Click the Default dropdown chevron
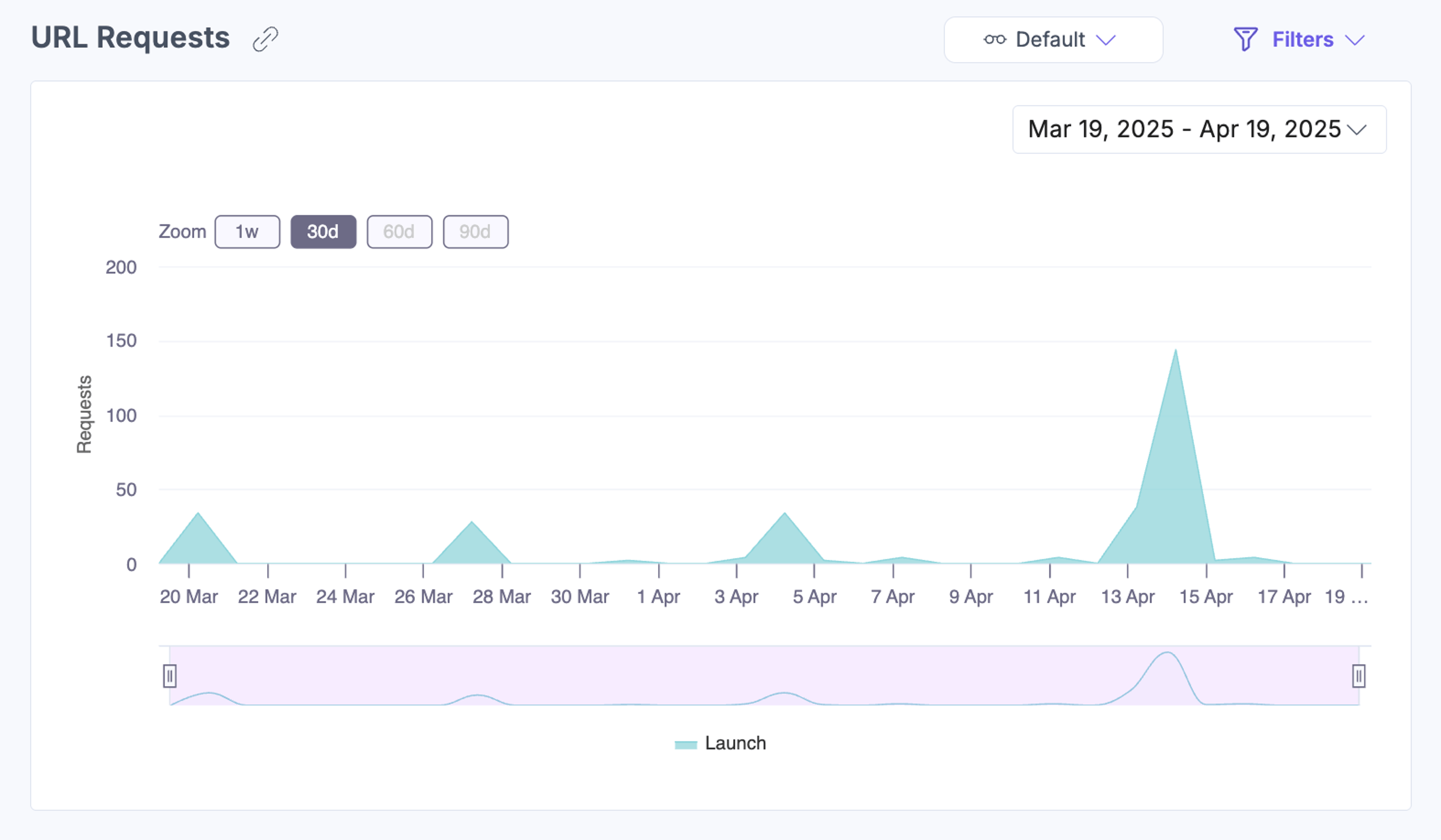The width and height of the screenshot is (1441, 840). 1106,40
